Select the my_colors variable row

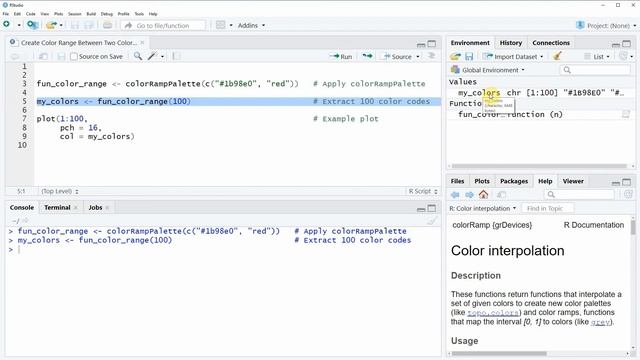click(x=540, y=93)
